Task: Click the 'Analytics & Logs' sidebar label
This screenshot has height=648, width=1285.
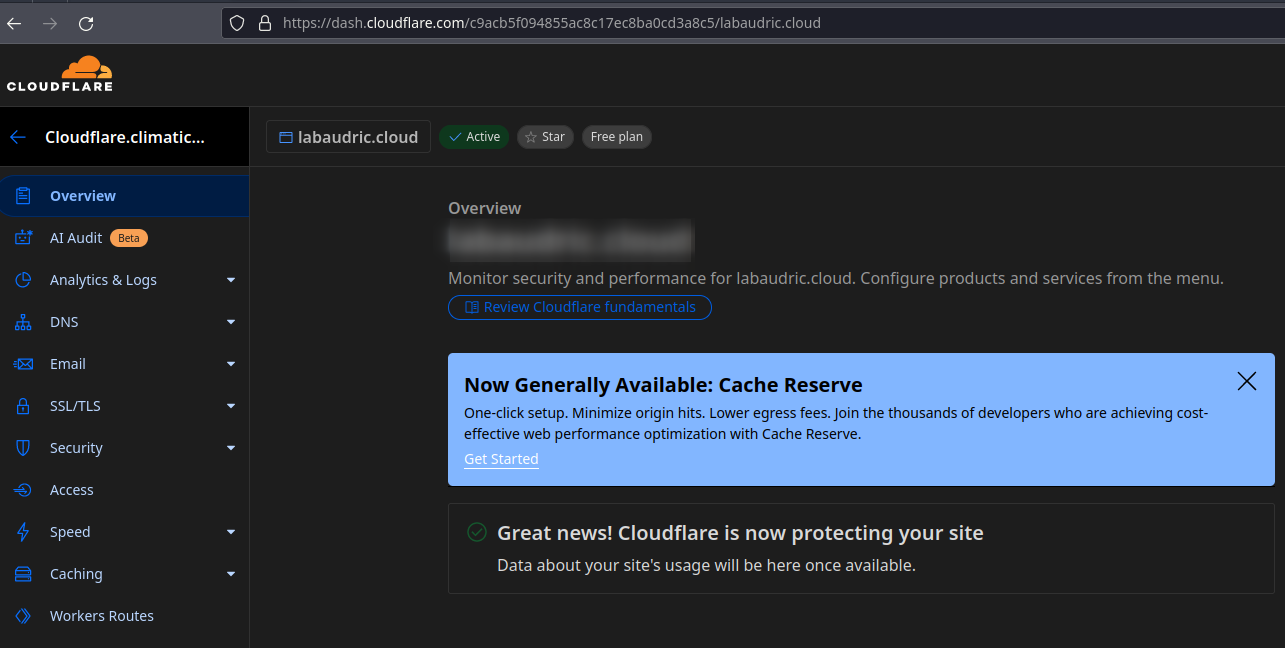Action: pyautogui.click(x=103, y=280)
